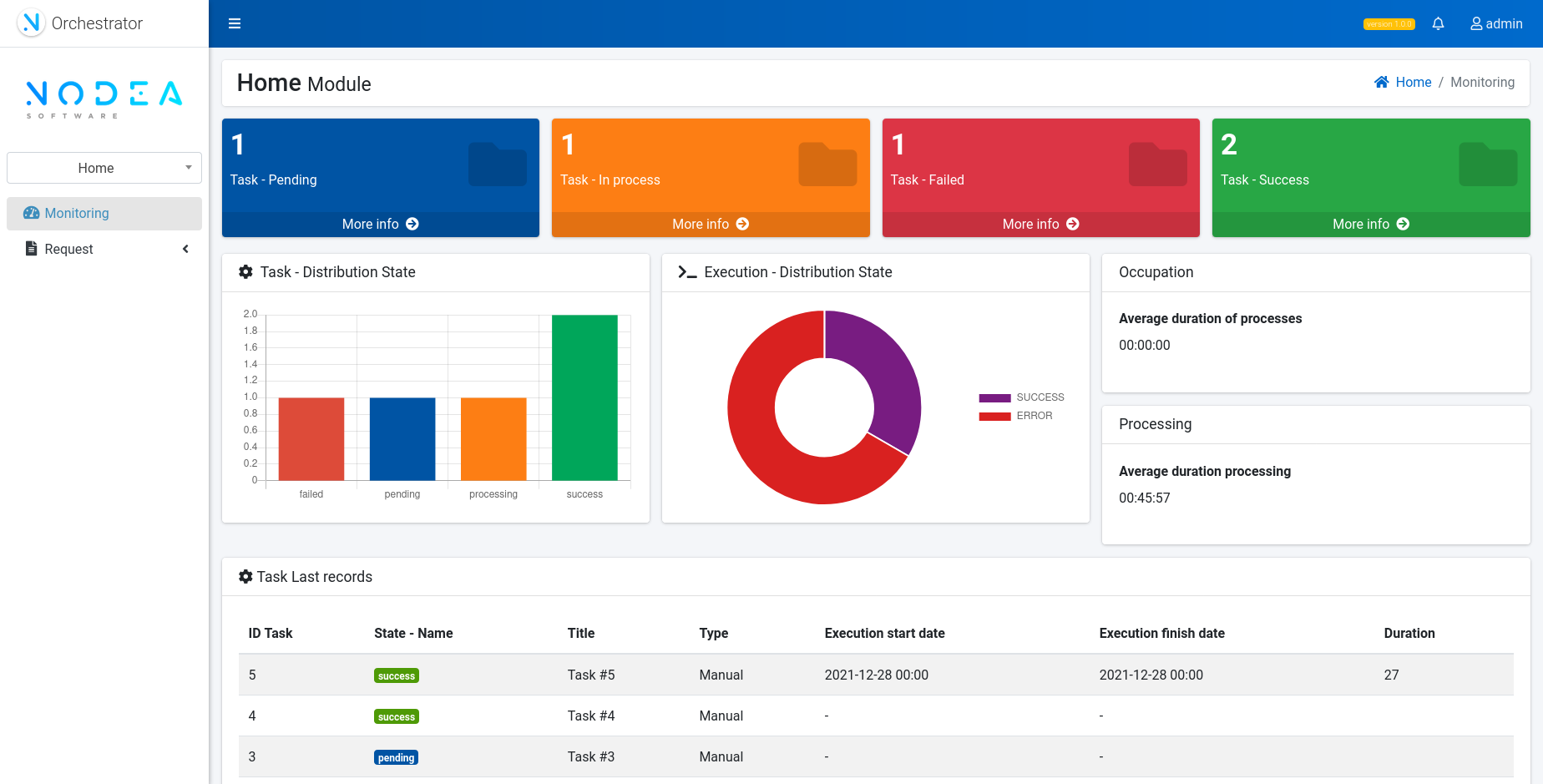Click arrow icon on Failed More info
Screen dimensions: 1543x784
1073,224
